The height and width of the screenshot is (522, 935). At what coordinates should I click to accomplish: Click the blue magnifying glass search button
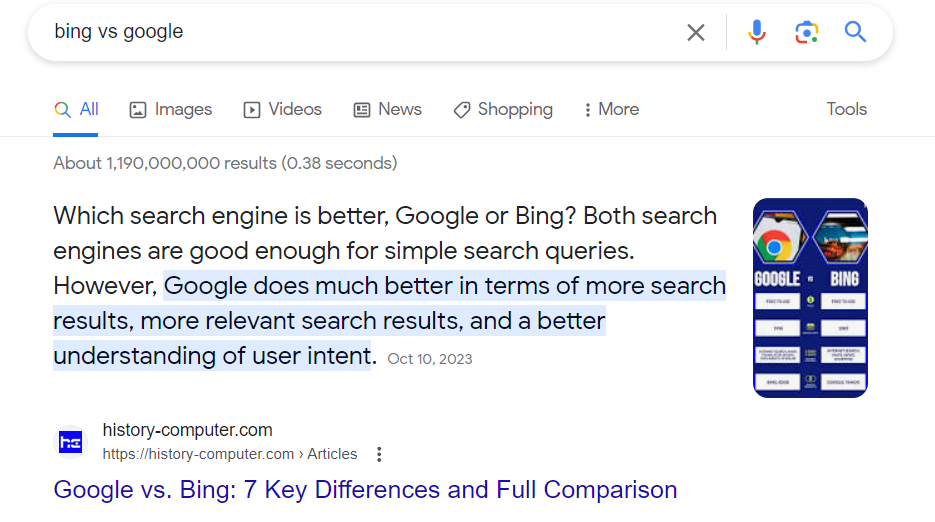click(x=855, y=32)
